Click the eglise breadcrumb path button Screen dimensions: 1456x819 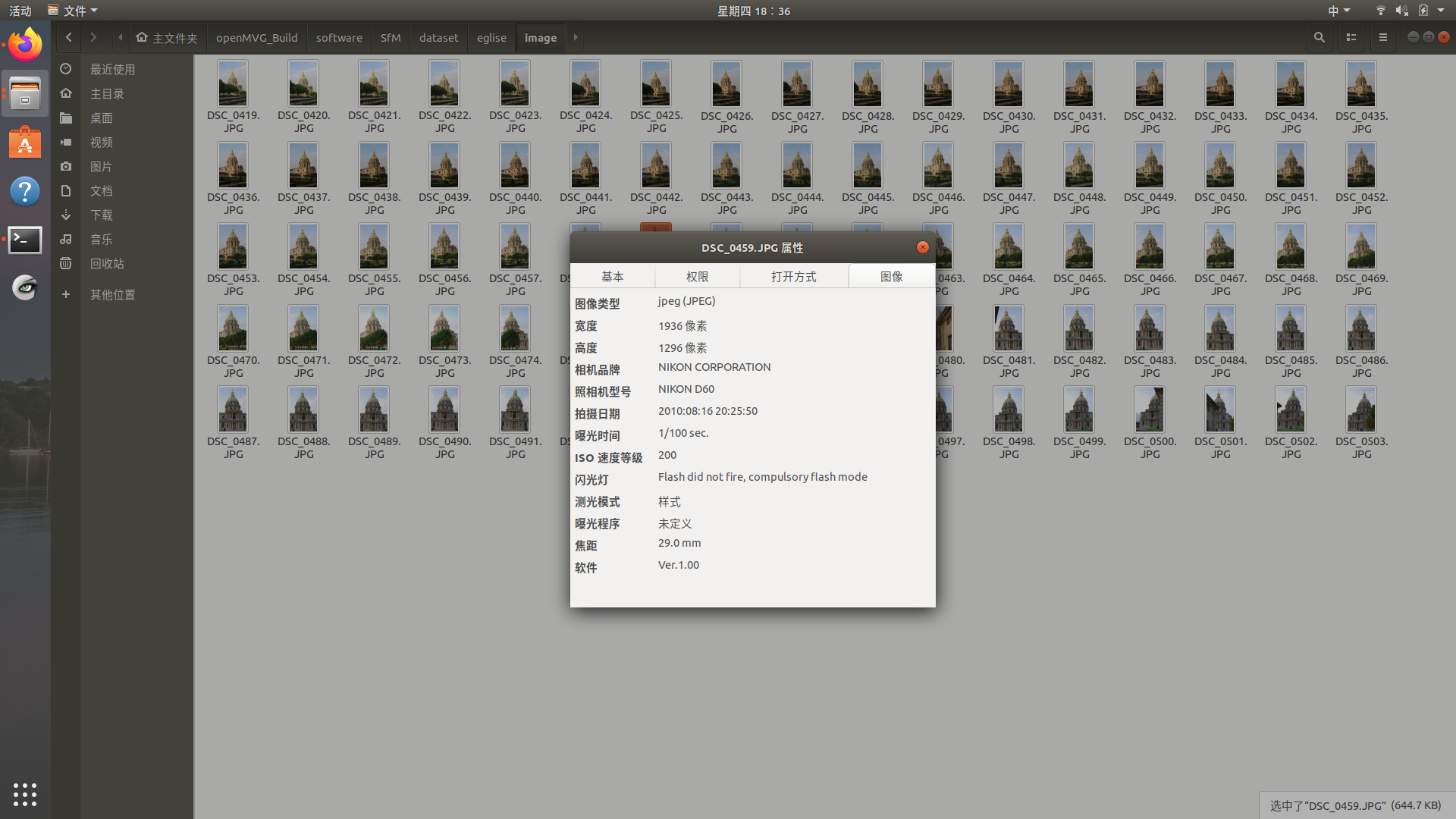491,38
